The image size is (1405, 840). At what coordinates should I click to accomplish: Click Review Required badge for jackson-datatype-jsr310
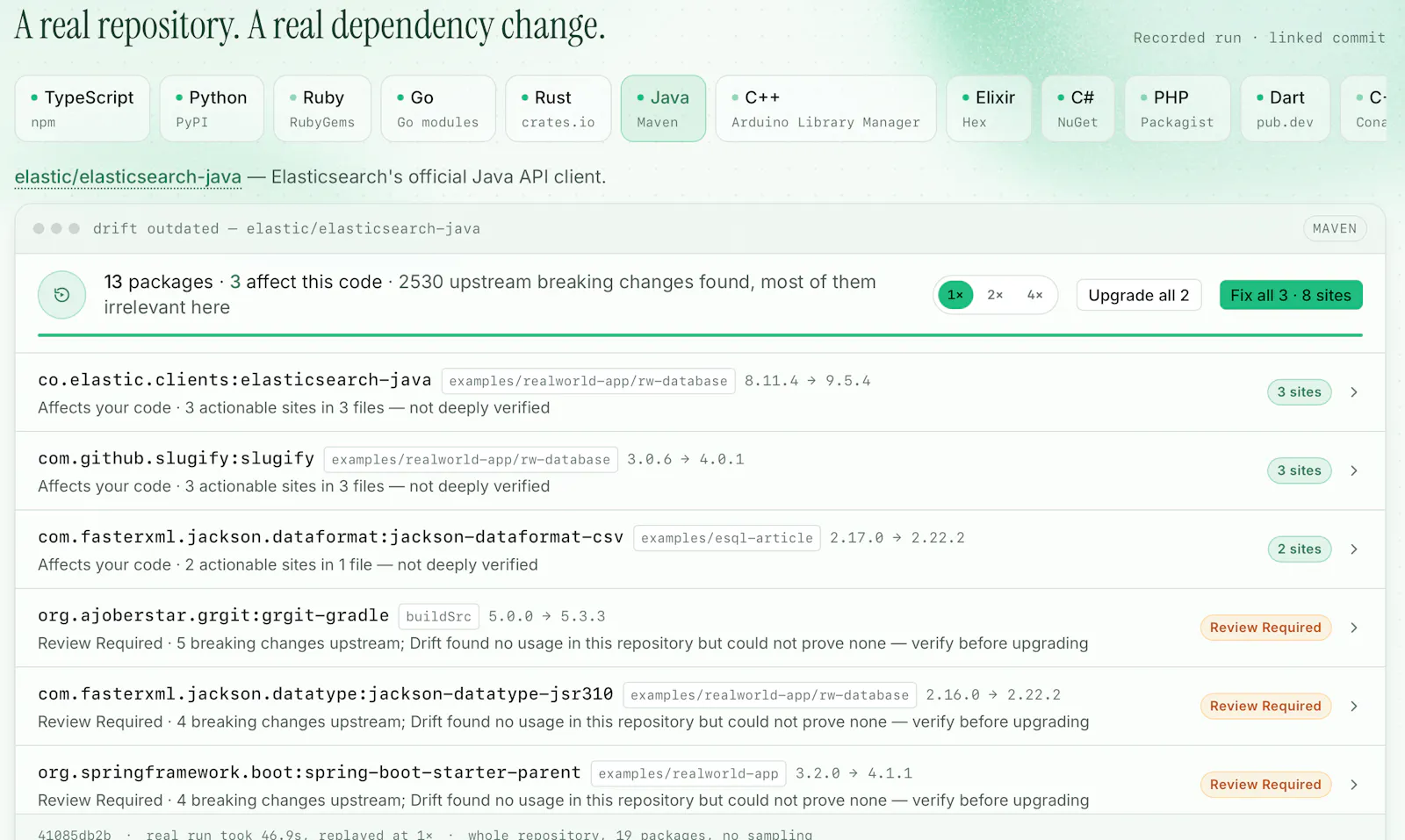[1265, 706]
